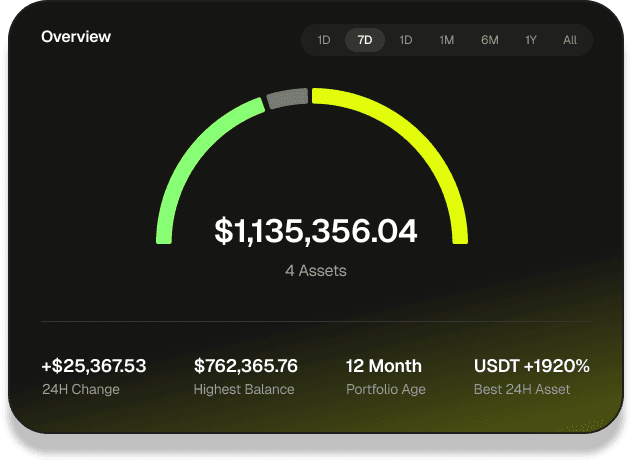
Task: Open the 4 Assets label
Action: pos(316,270)
